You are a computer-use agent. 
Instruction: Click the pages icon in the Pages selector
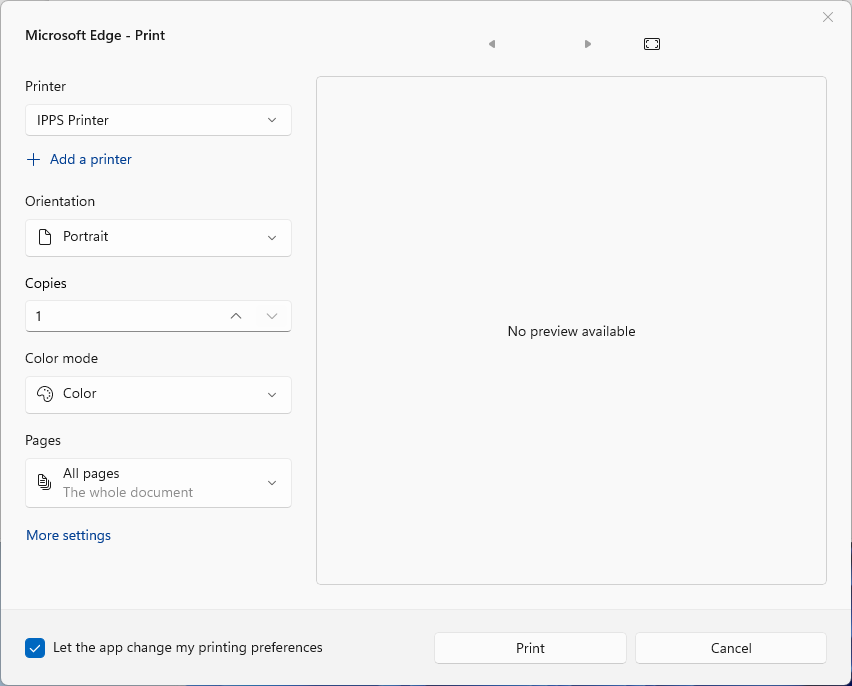coord(44,482)
